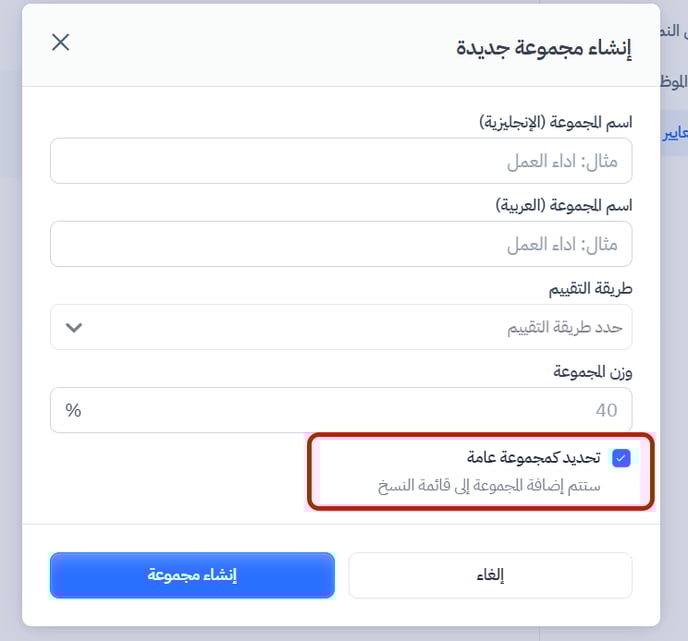Screen dimensions: 688x641
Task: Click the تحديد كمجموعة عامة label text
Action: [x=533, y=458]
